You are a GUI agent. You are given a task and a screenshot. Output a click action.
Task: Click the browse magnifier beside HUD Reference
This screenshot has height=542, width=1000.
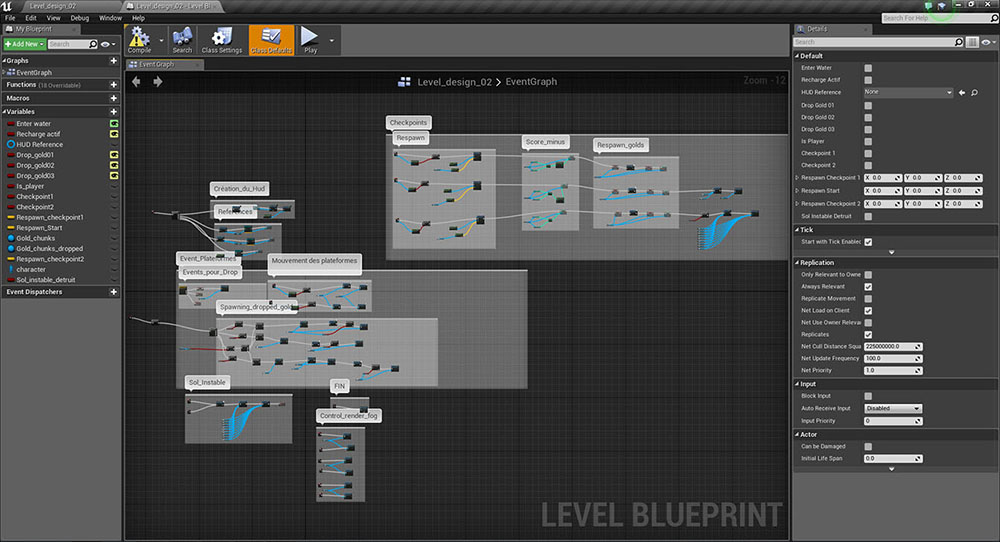point(973,92)
